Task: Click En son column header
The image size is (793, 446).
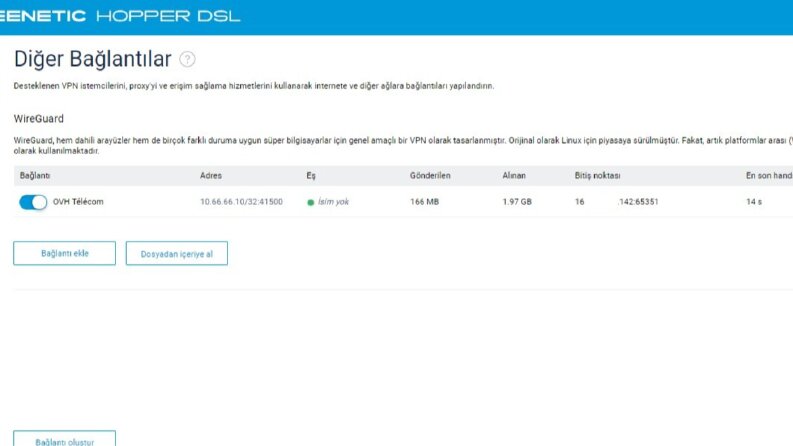Action: click(769, 175)
